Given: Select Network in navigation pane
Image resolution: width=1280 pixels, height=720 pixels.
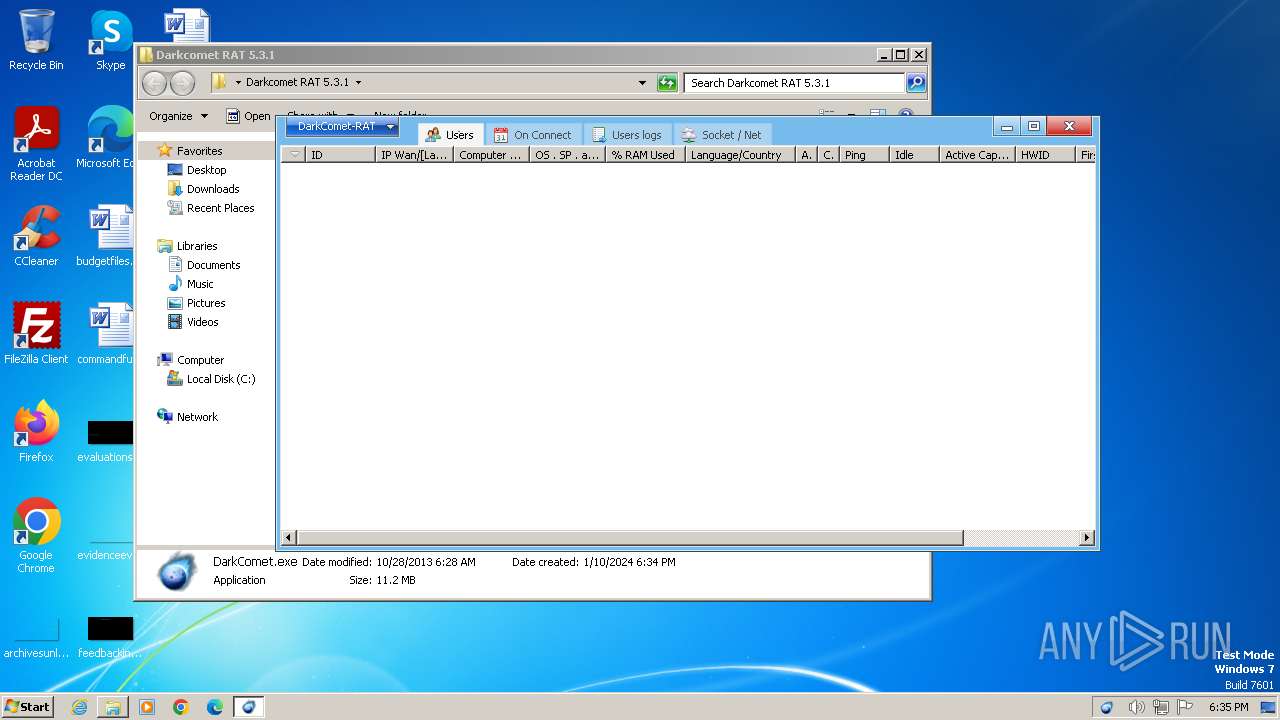Looking at the screenshot, I should coord(197,417).
